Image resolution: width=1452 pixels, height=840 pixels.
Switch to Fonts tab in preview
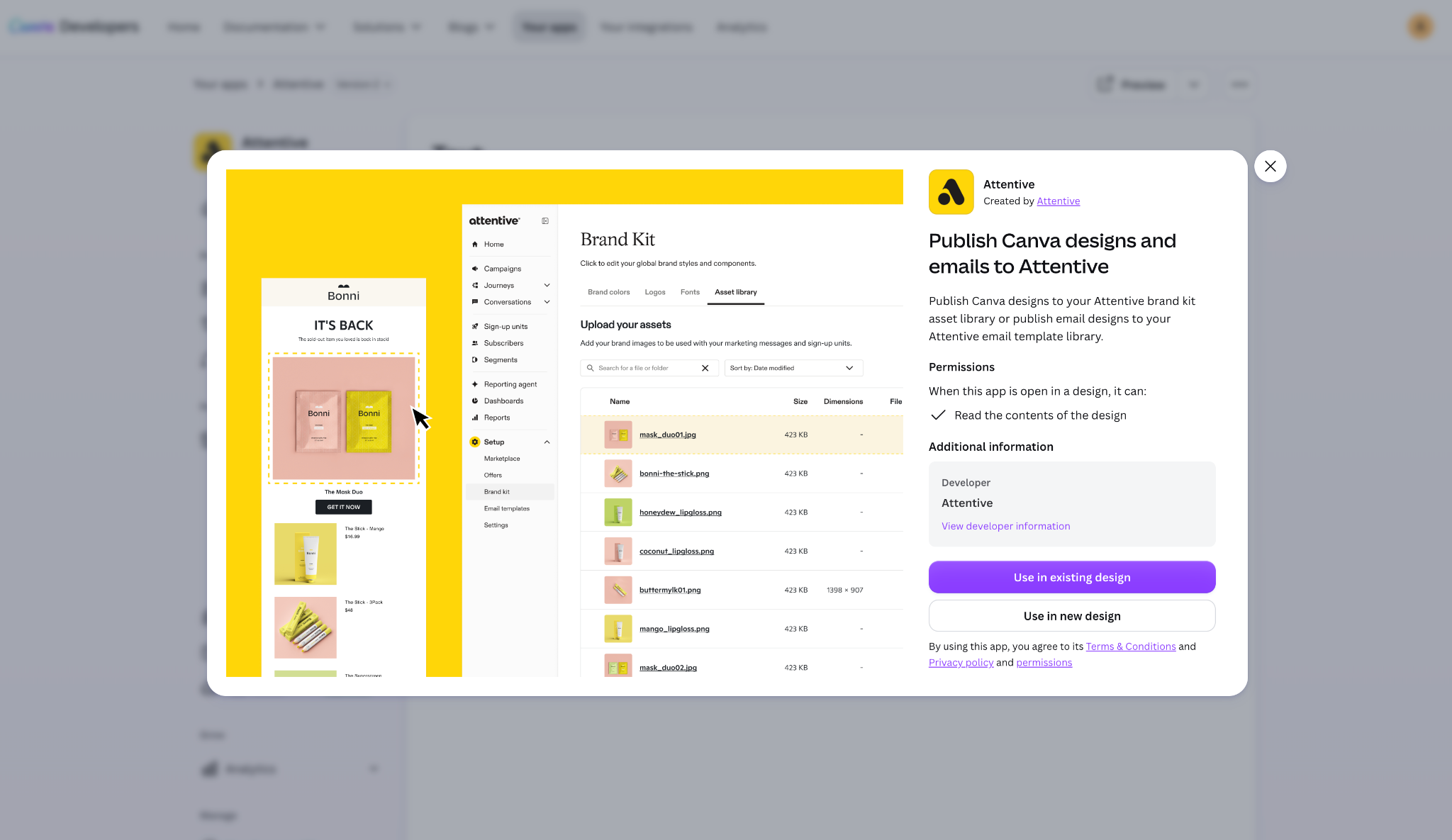point(690,292)
